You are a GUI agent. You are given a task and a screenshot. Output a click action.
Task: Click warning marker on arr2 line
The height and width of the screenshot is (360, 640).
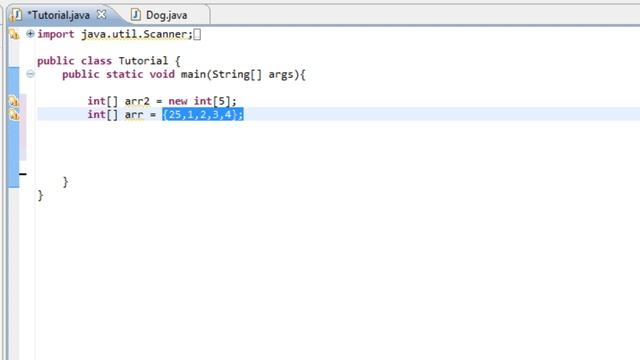click(x=14, y=101)
